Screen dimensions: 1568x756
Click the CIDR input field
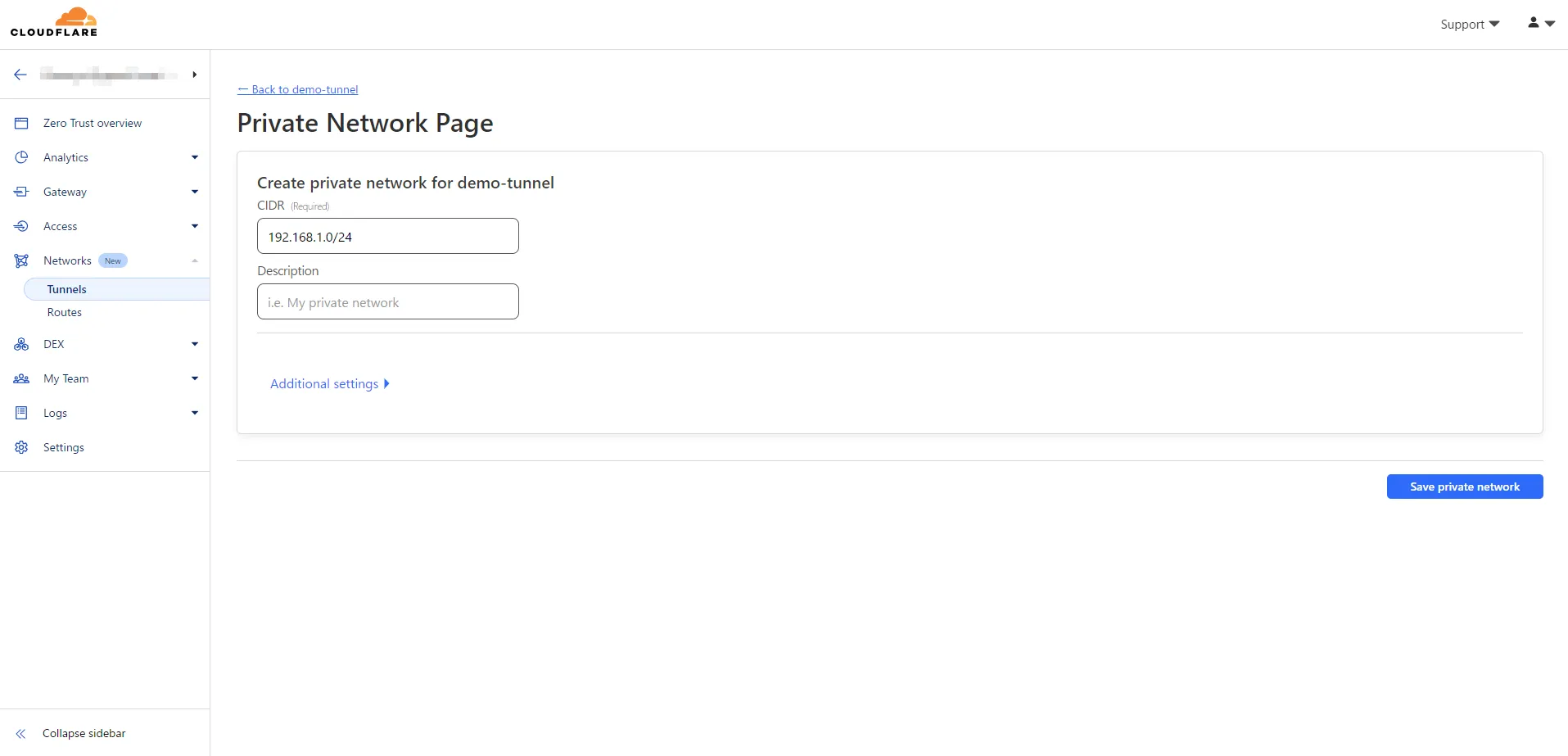(x=388, y=236)
